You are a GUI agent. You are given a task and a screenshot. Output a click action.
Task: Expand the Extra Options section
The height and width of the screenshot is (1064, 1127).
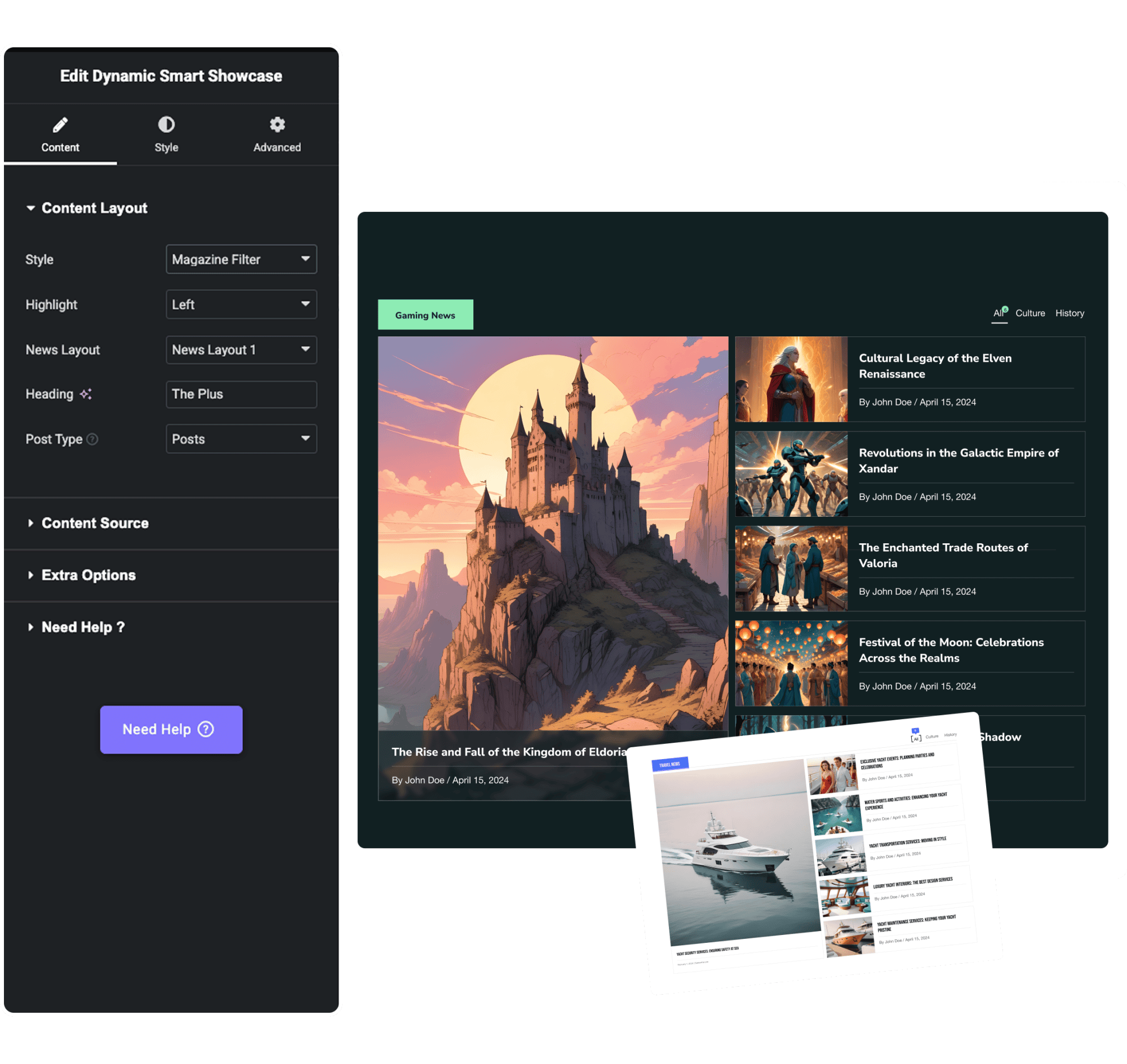[88, 575]
